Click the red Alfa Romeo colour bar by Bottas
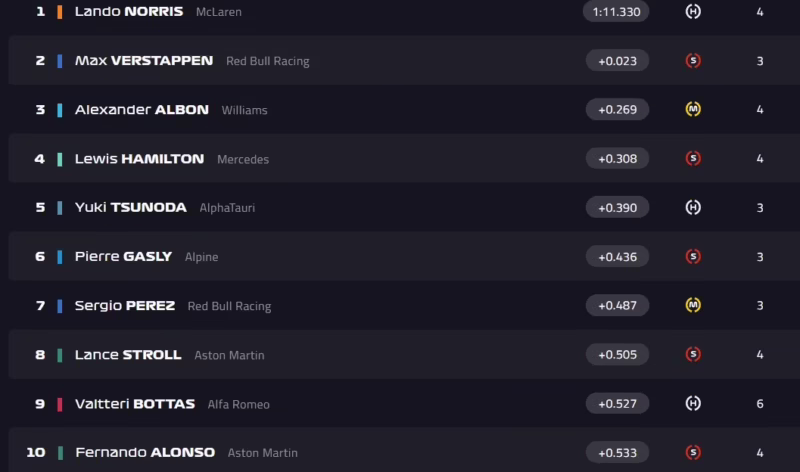The image size is (800, 472). click(60, 404)
